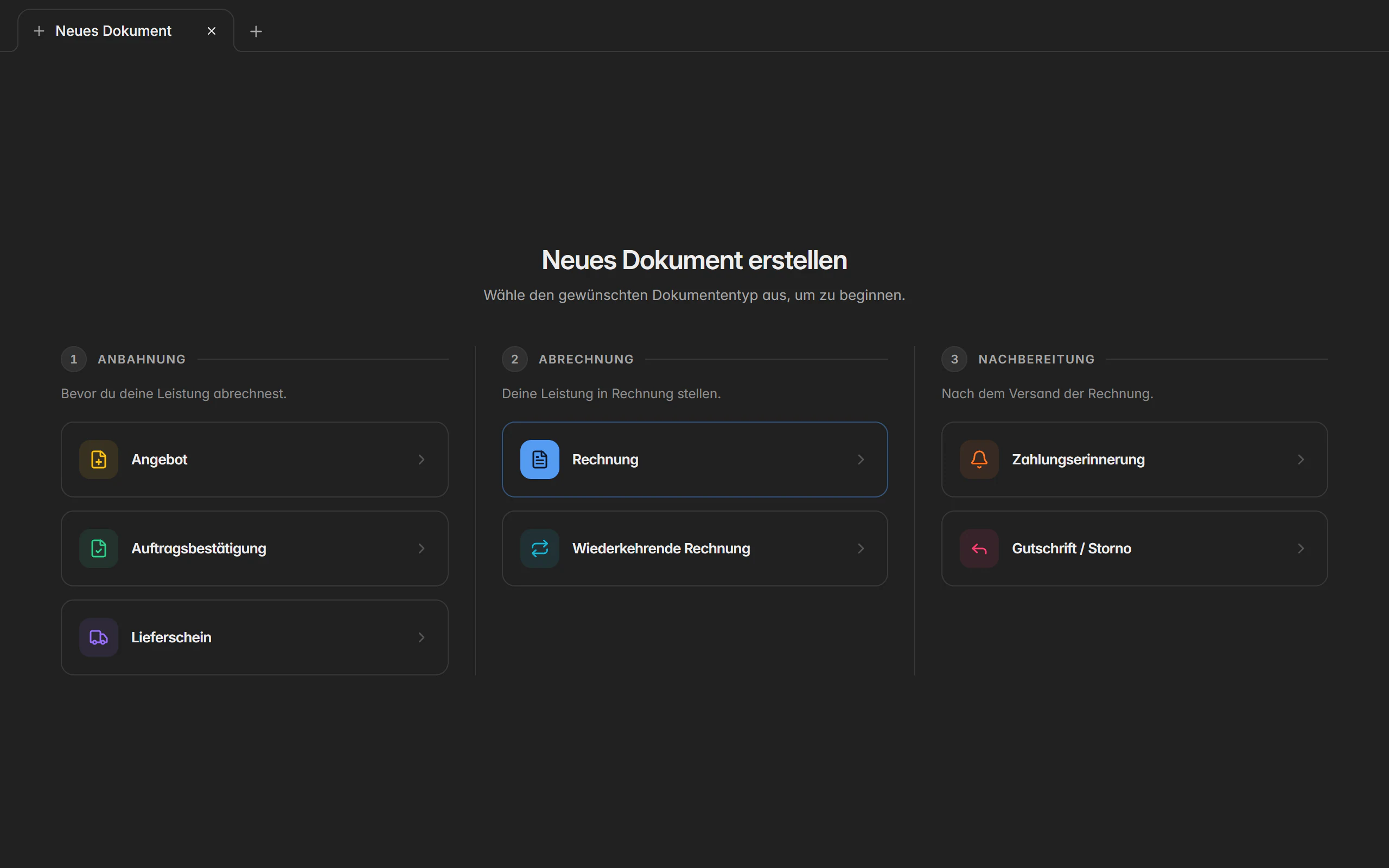Click the chevron on the Auftragsbestätigung card
The width and height of the screenshot is (1389, 868).
point(421,548)
